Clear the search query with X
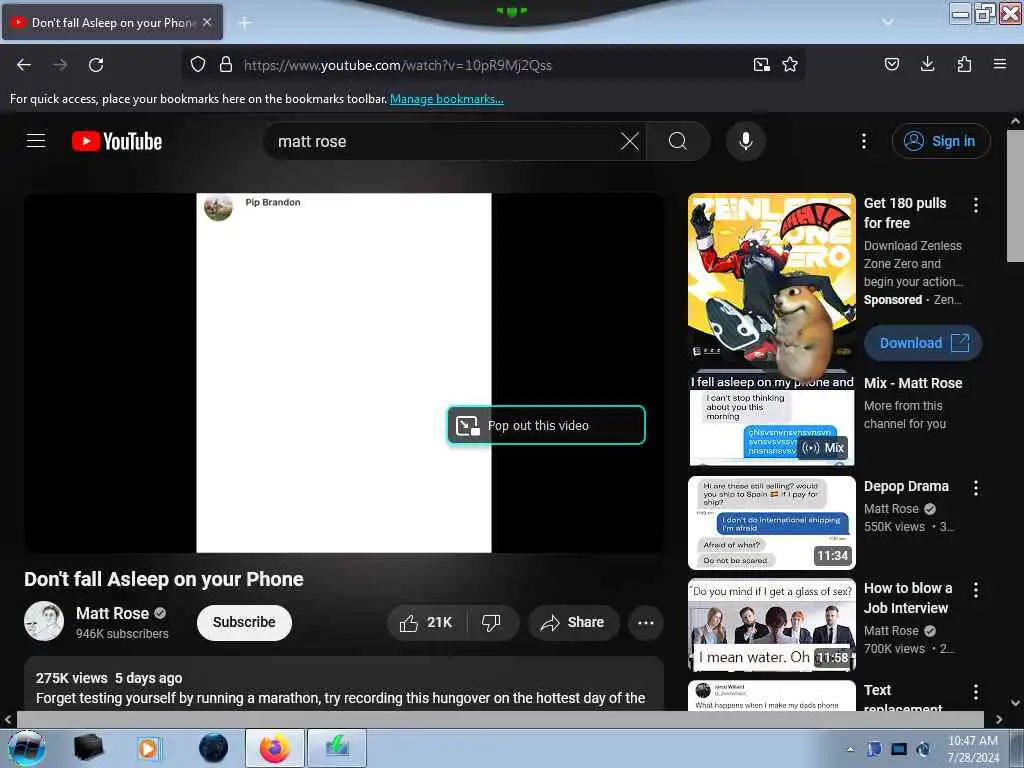Screen dimensions: 1024x768 [x=630, y=141]
